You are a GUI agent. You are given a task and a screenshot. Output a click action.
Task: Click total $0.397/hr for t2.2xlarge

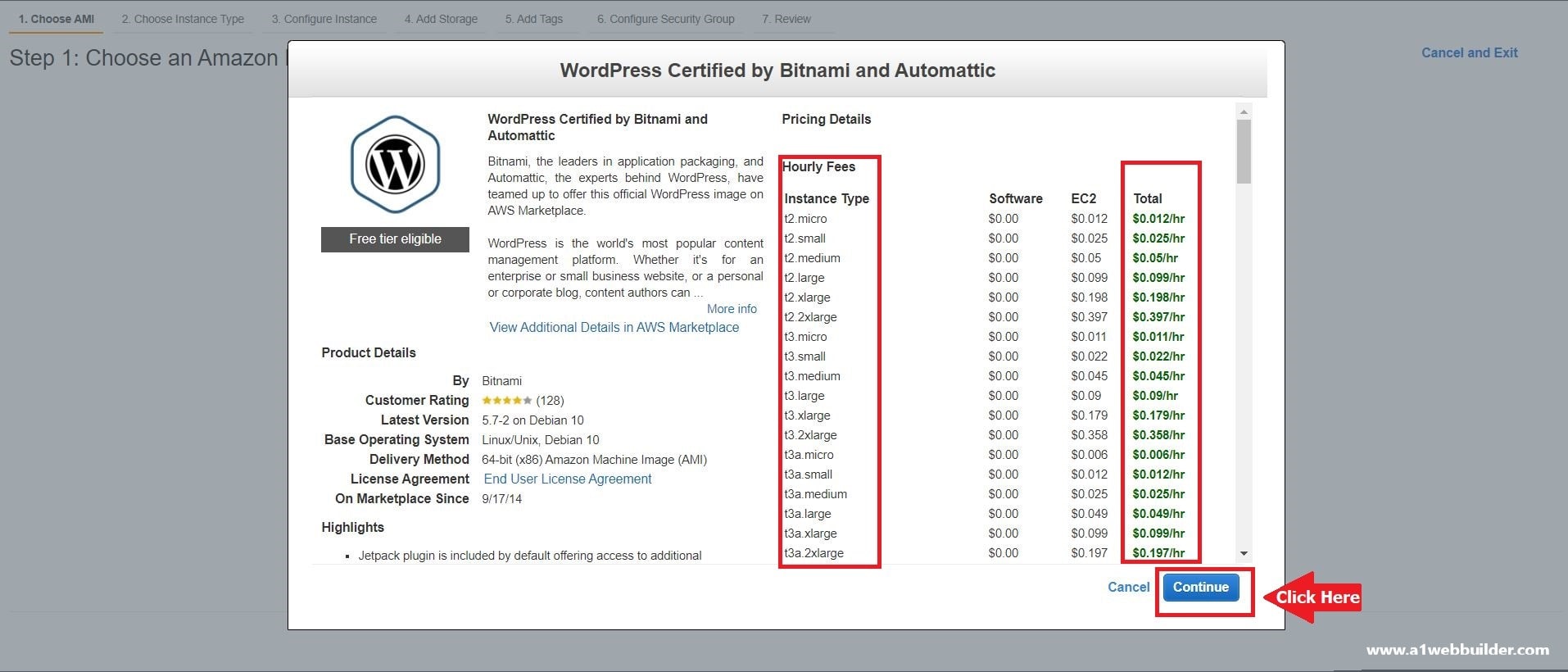click(x=1158, y=317)
